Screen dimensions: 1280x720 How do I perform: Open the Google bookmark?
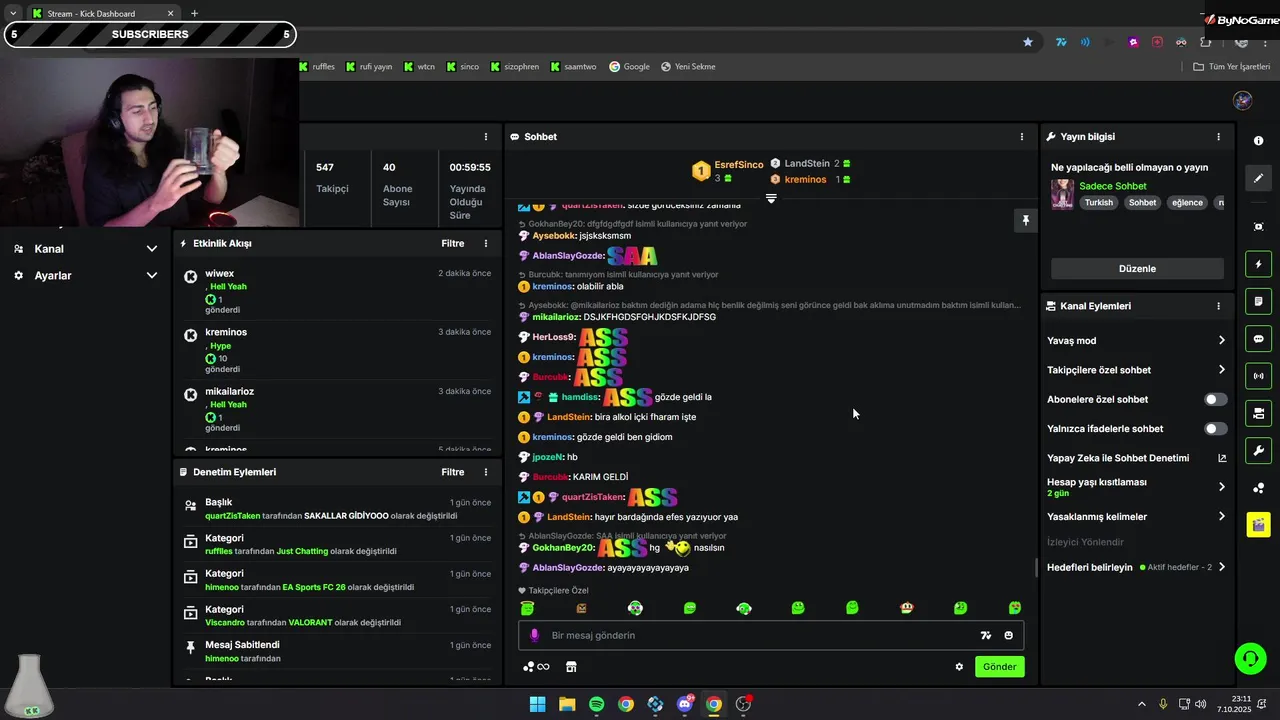coord(629,67)
